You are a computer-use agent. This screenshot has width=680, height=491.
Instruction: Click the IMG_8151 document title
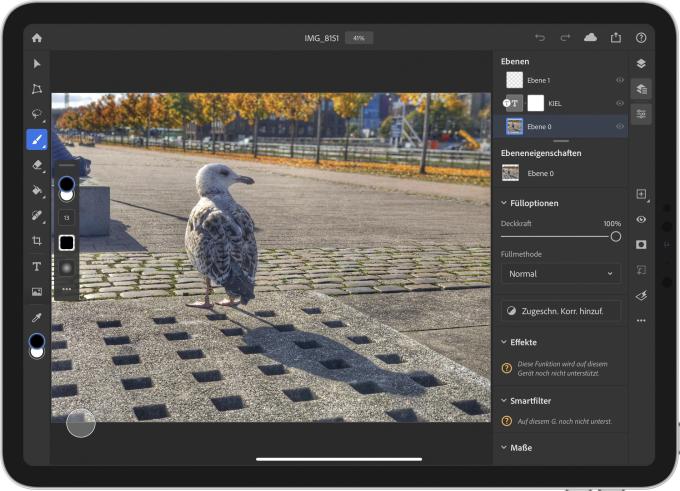coord(321,38)
